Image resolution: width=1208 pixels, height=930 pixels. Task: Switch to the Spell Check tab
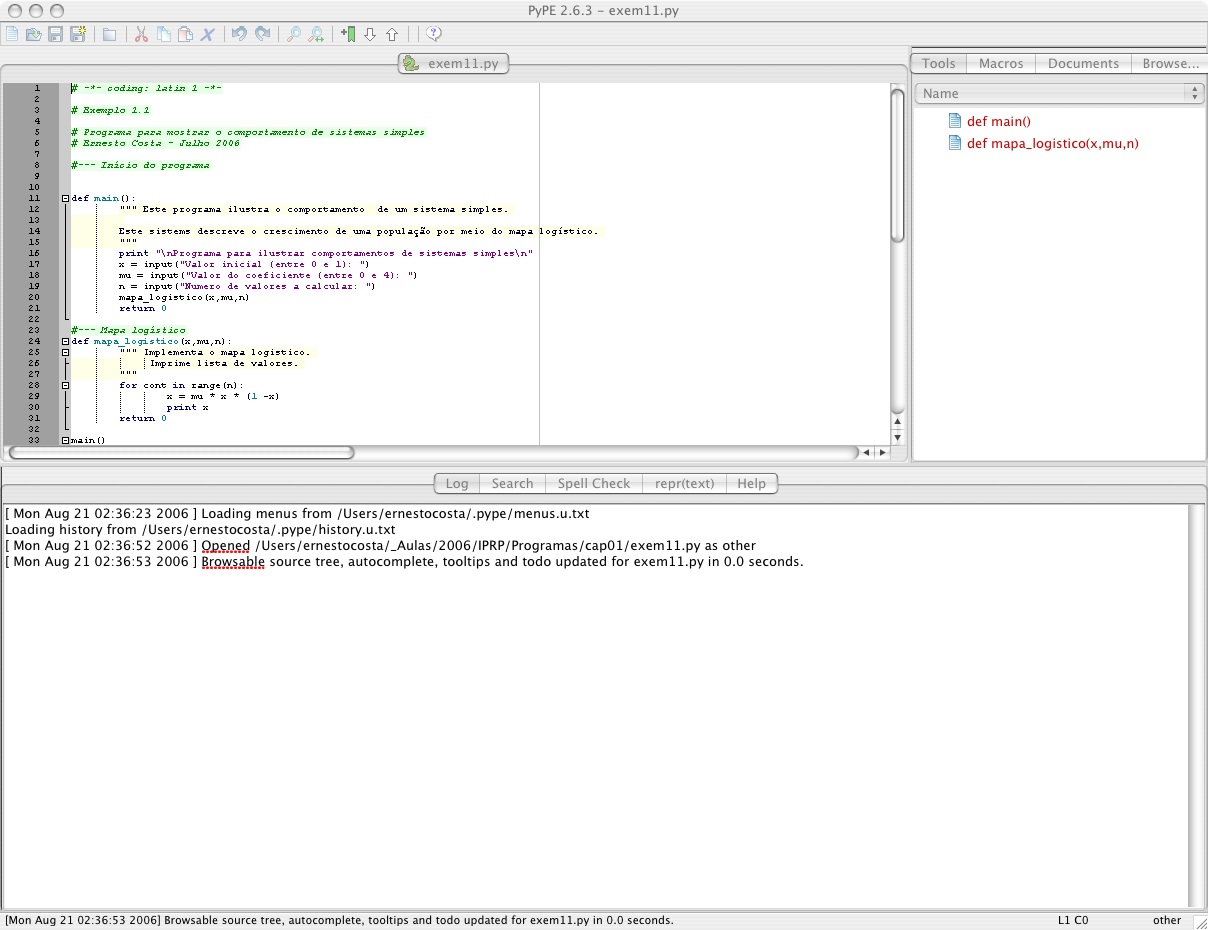coord(593,483)
